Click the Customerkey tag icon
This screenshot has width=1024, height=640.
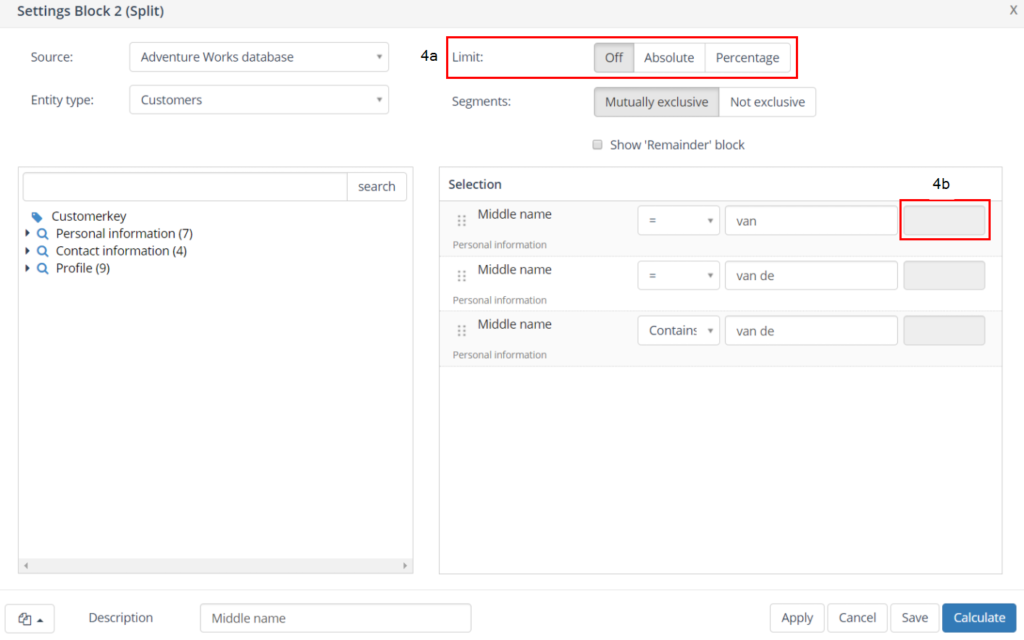coord(37,216)
